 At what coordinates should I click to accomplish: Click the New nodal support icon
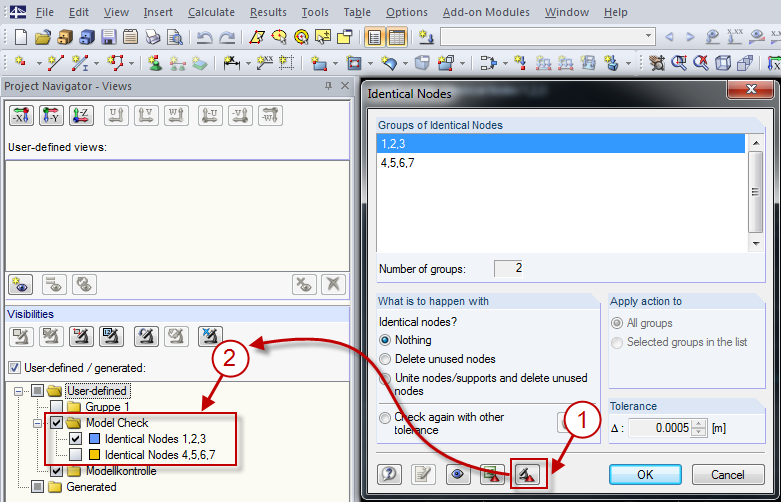[155, 63]
